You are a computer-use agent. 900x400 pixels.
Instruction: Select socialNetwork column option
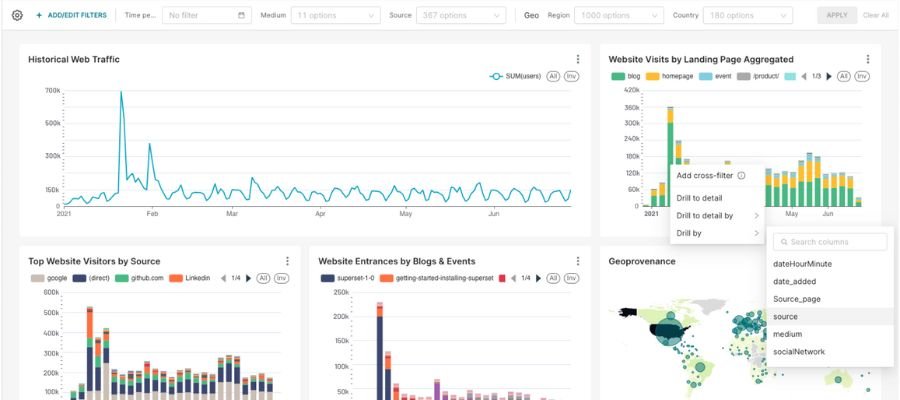[x=830, y=352]
